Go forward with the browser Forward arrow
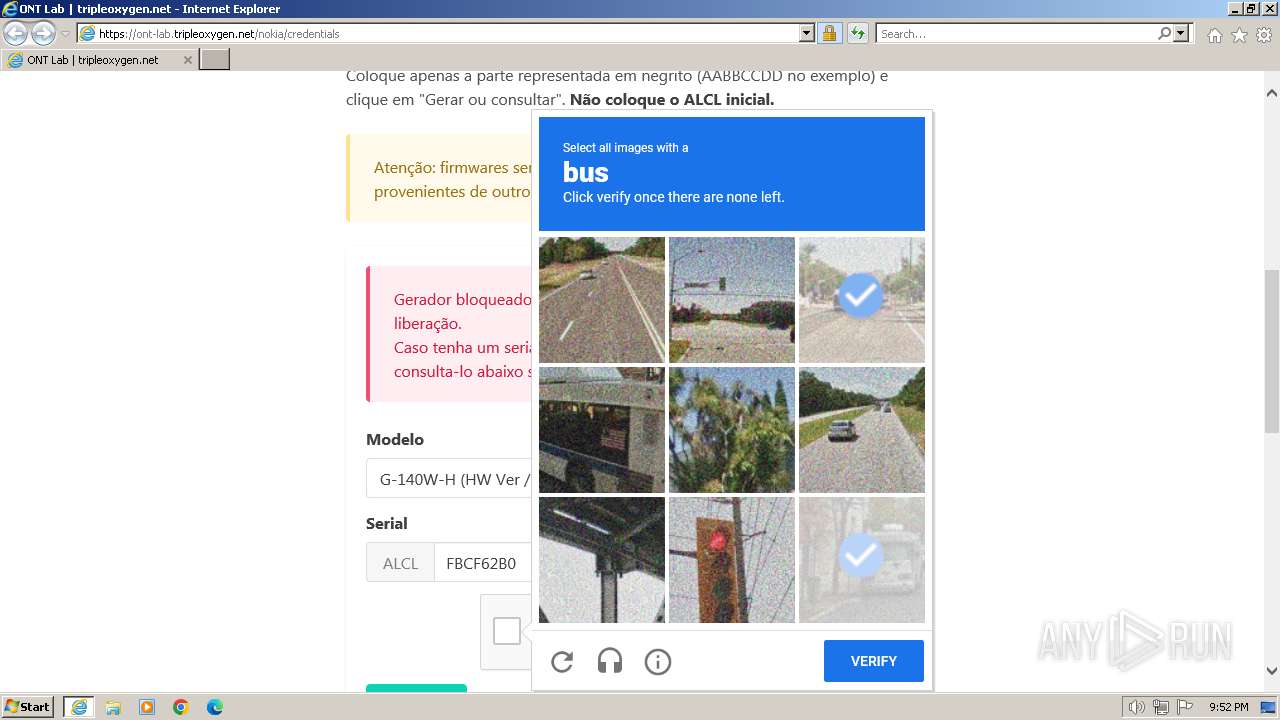This screenshot has height=720, width=1280. coord(43,33)
